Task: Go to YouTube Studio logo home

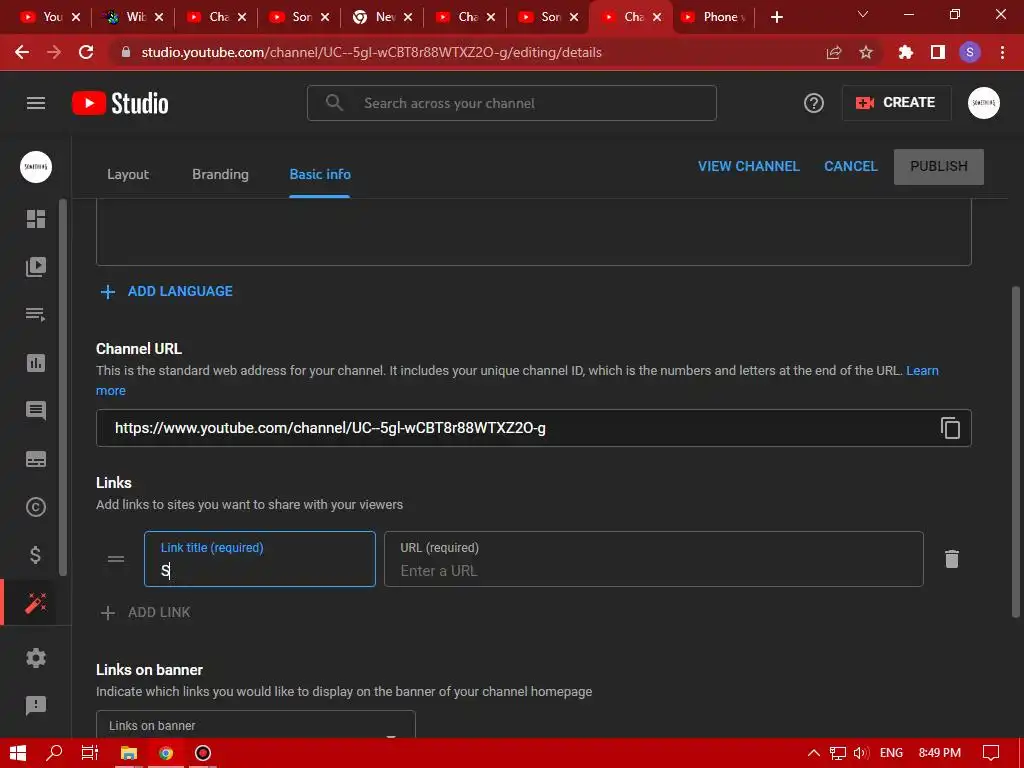Action: 120,103
